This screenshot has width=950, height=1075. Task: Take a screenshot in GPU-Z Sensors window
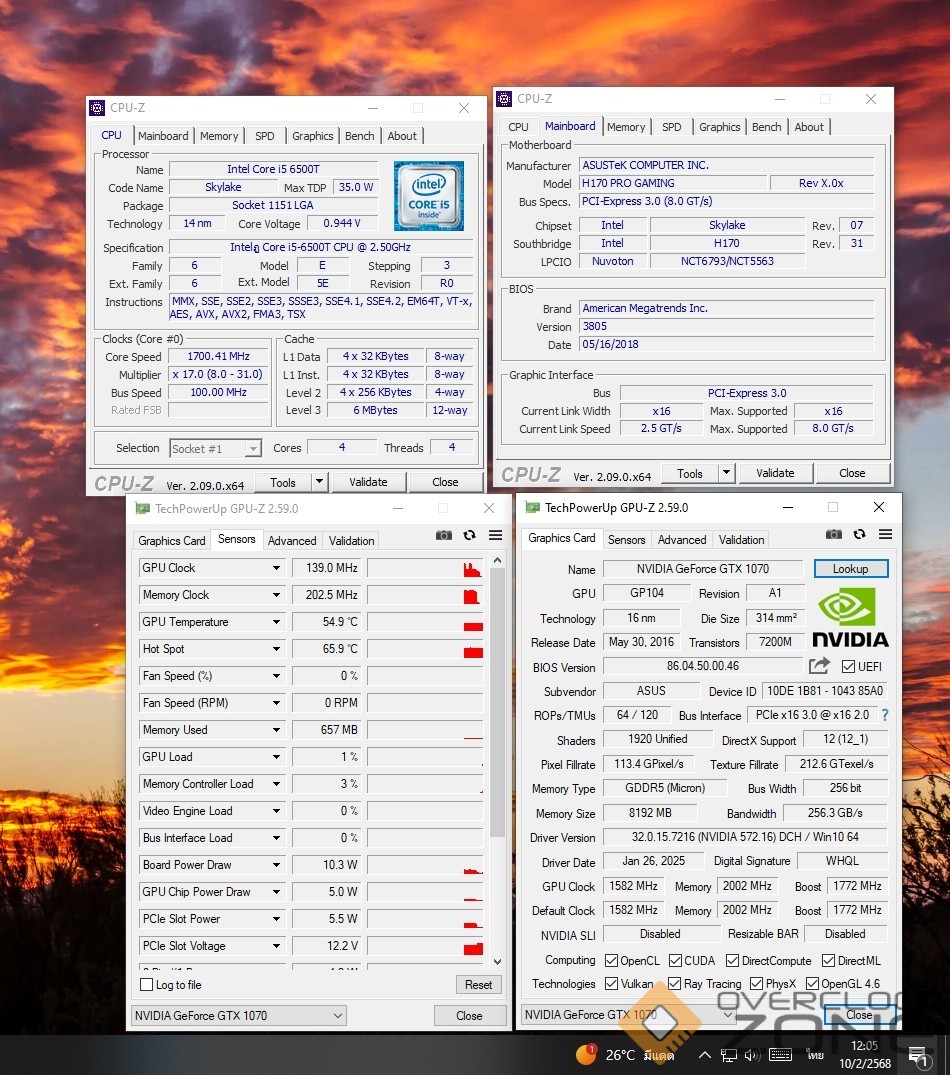[443, 535]
